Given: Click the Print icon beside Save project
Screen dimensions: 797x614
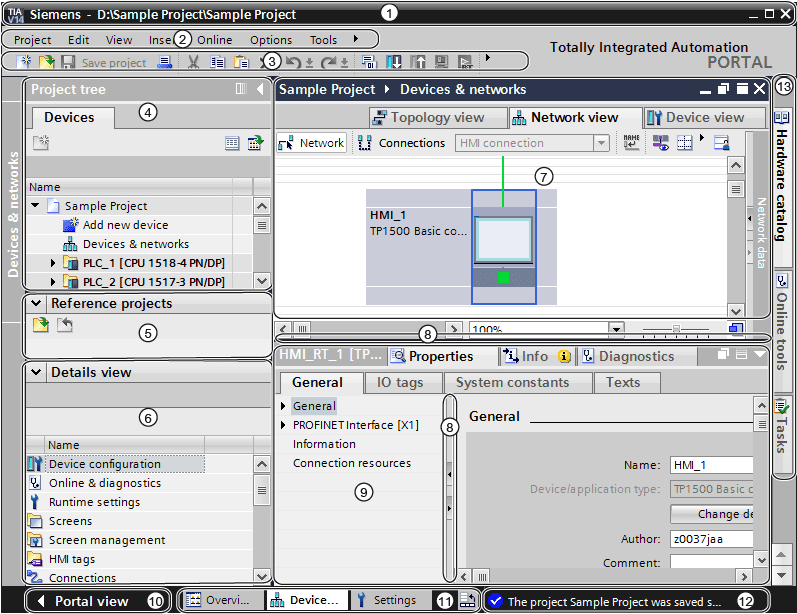Looking at the screenshot, I should point(165,62).
